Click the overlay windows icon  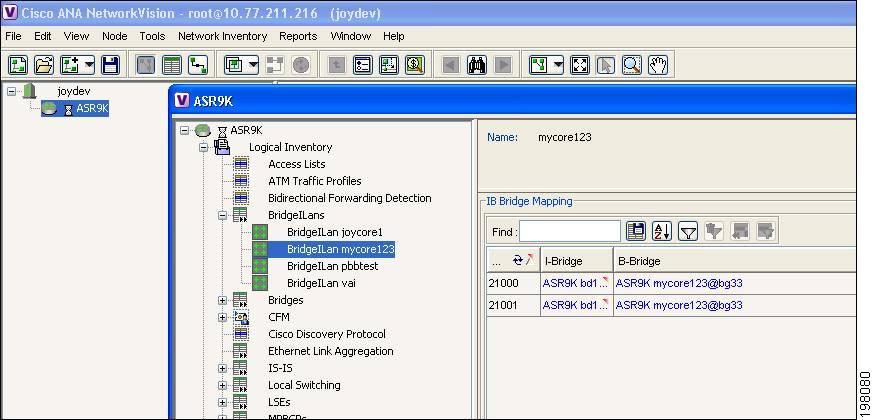click(234, 65)
